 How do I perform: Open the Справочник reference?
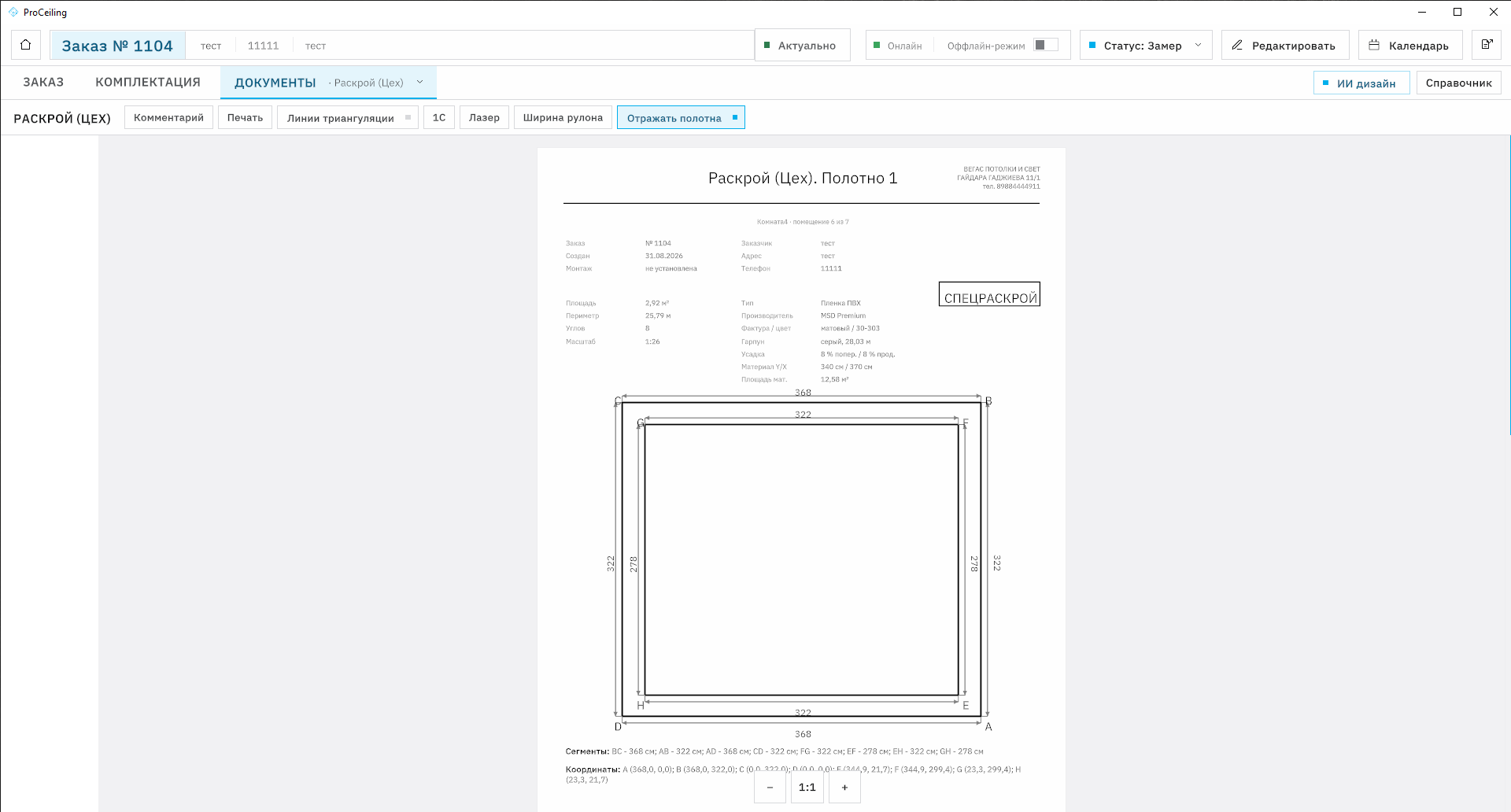(1458, 83)
